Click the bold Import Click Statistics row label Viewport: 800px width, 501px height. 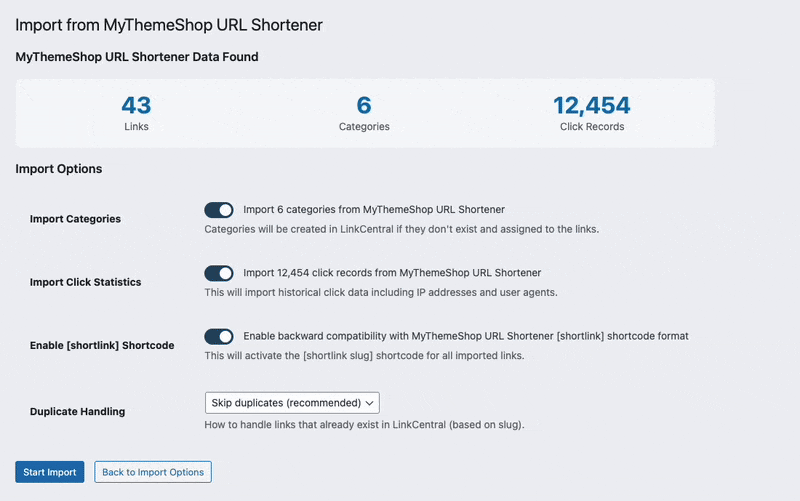[85, 282]
